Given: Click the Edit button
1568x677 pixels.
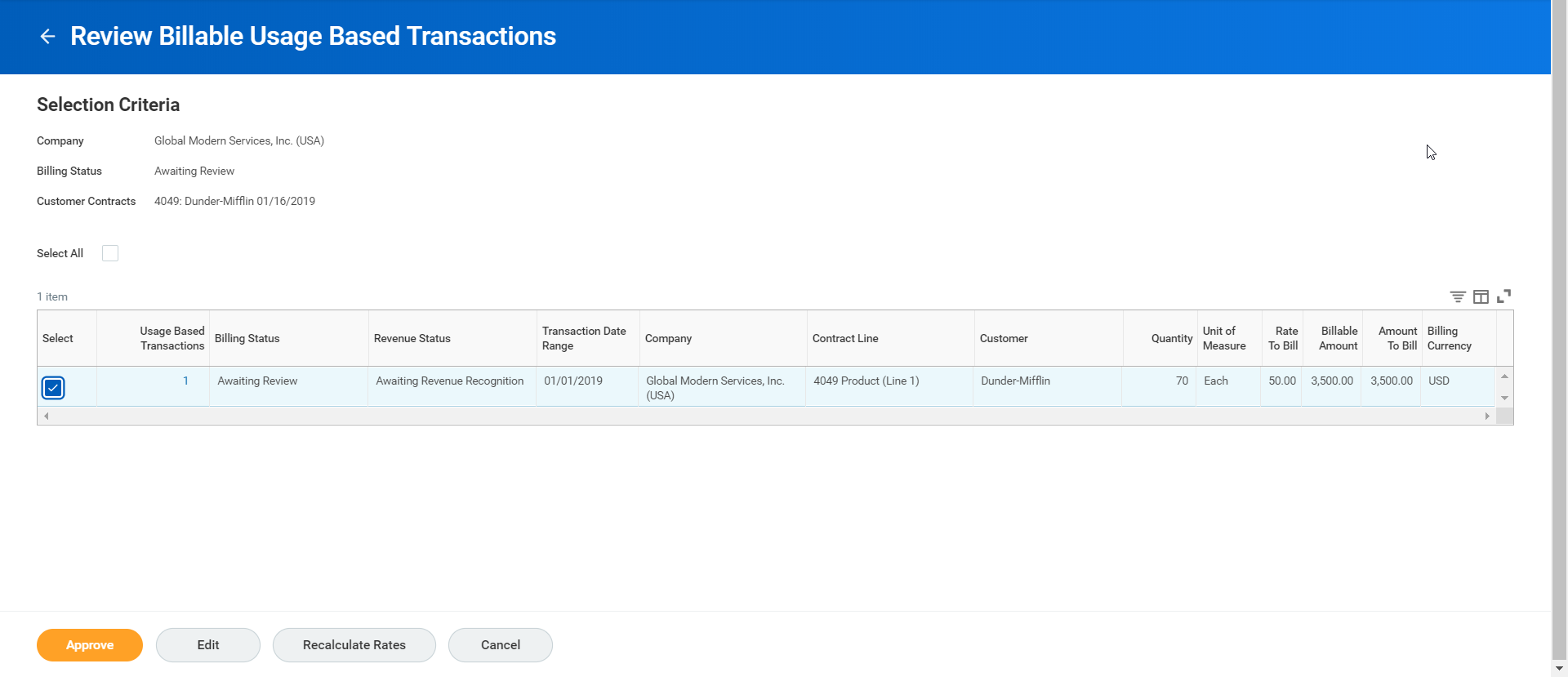Looking at the screenshot, I should pyautogui.click(x=208, y=645).
